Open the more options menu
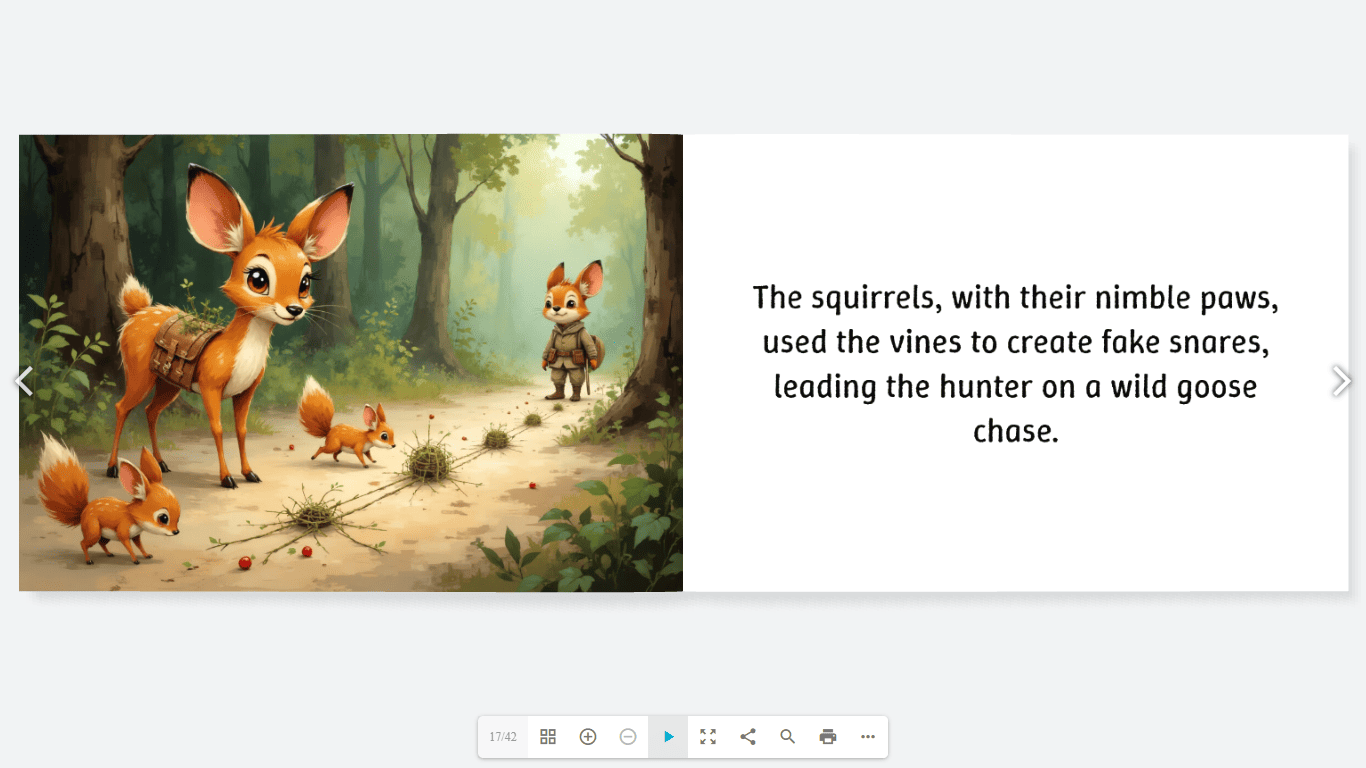 (x=868, y=737)
